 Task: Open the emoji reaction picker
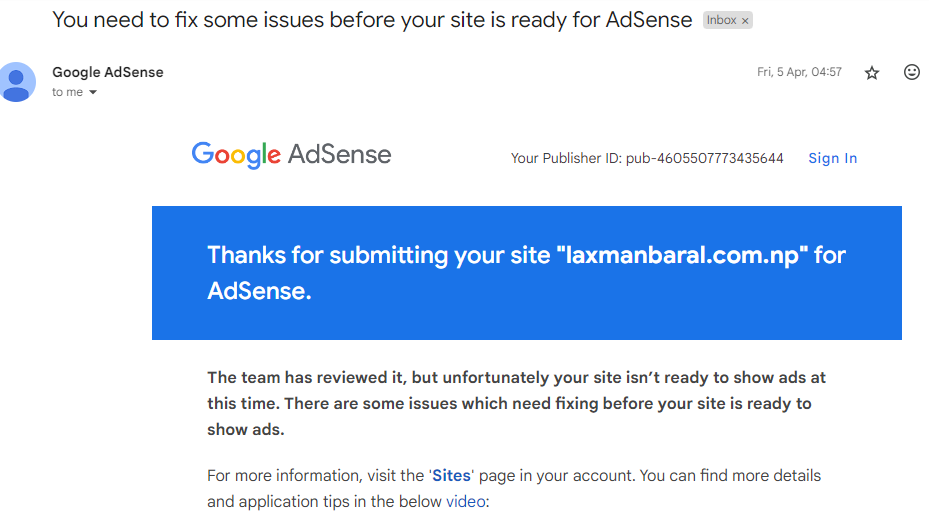[911, 72]
